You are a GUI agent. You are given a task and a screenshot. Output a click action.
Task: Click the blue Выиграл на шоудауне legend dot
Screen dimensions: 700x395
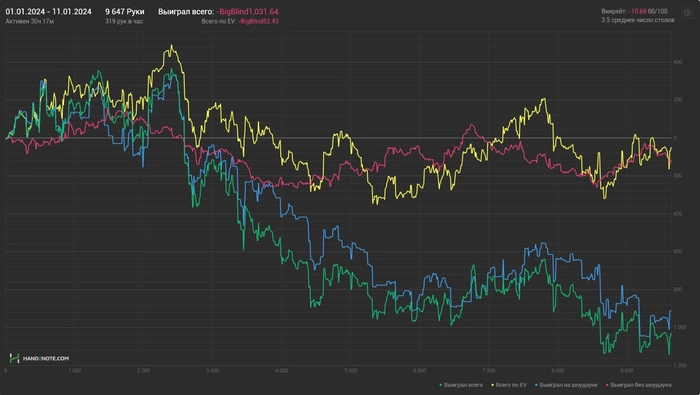coord(536,385)
